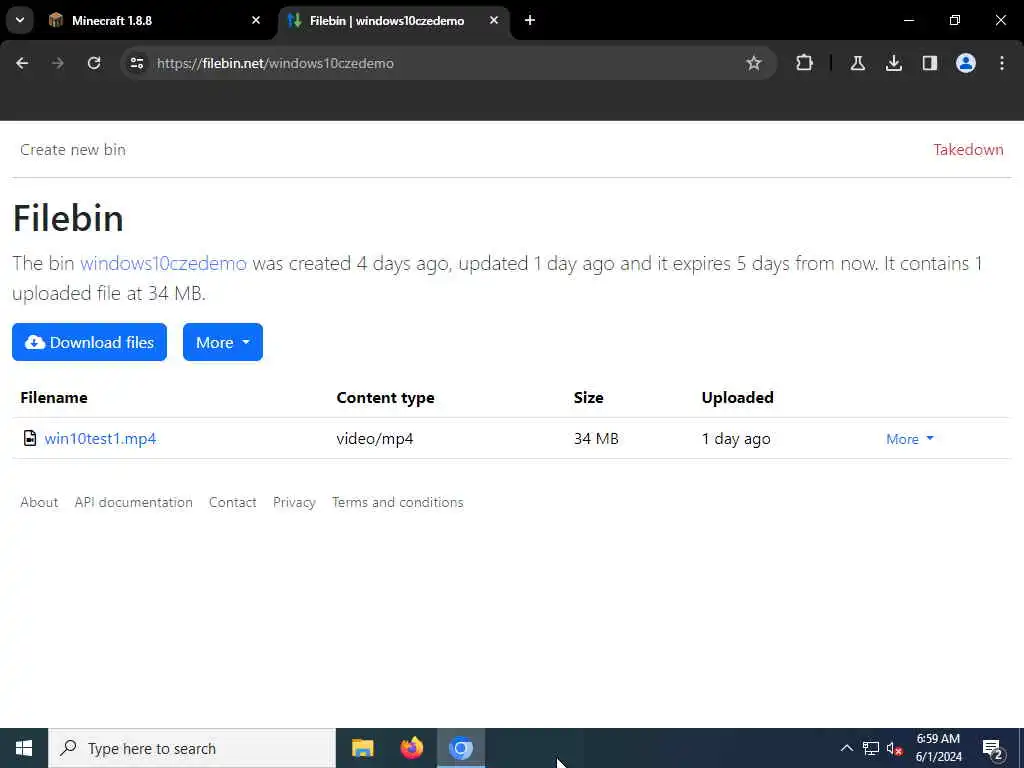Go back to the previous page

click(22, 63)
